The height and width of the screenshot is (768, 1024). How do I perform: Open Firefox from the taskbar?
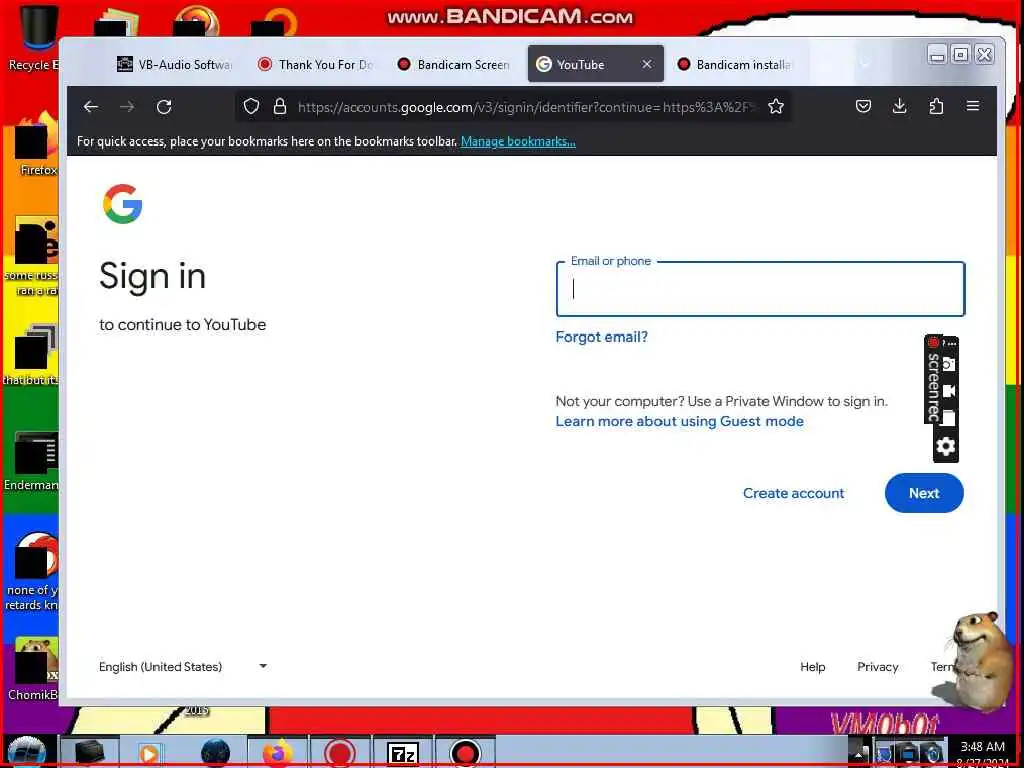click(x=278, y=752)
